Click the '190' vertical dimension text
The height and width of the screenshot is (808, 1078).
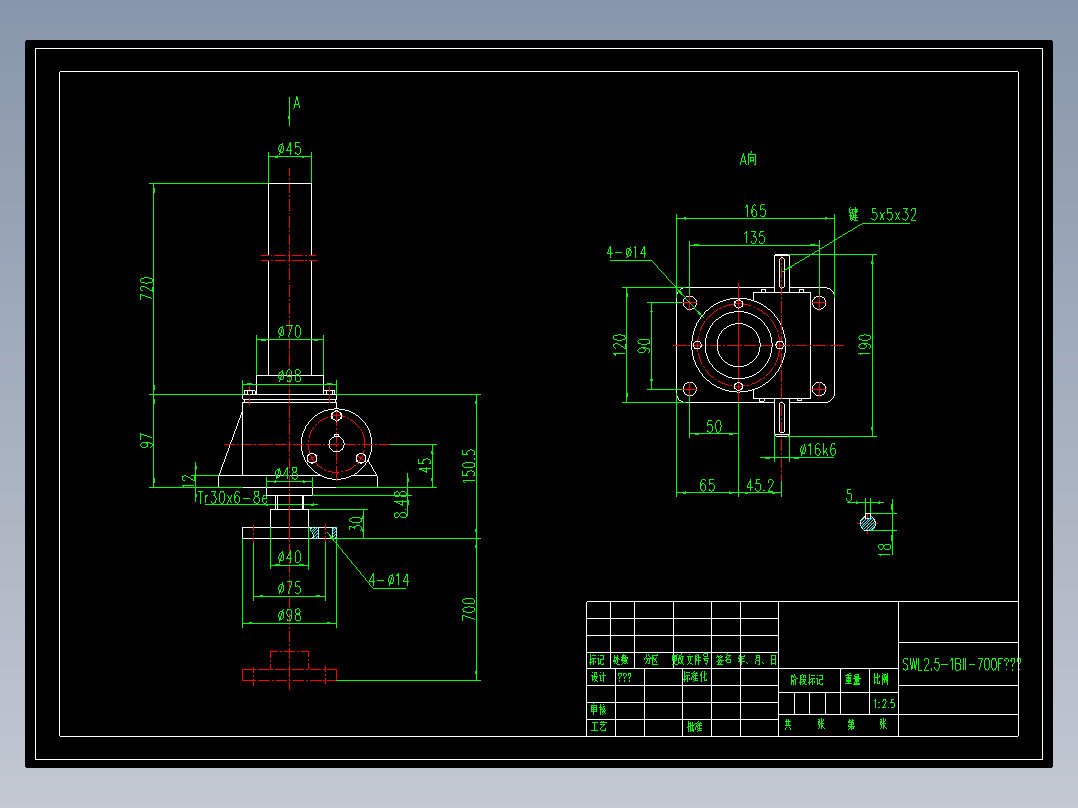(x=864, y=345)
